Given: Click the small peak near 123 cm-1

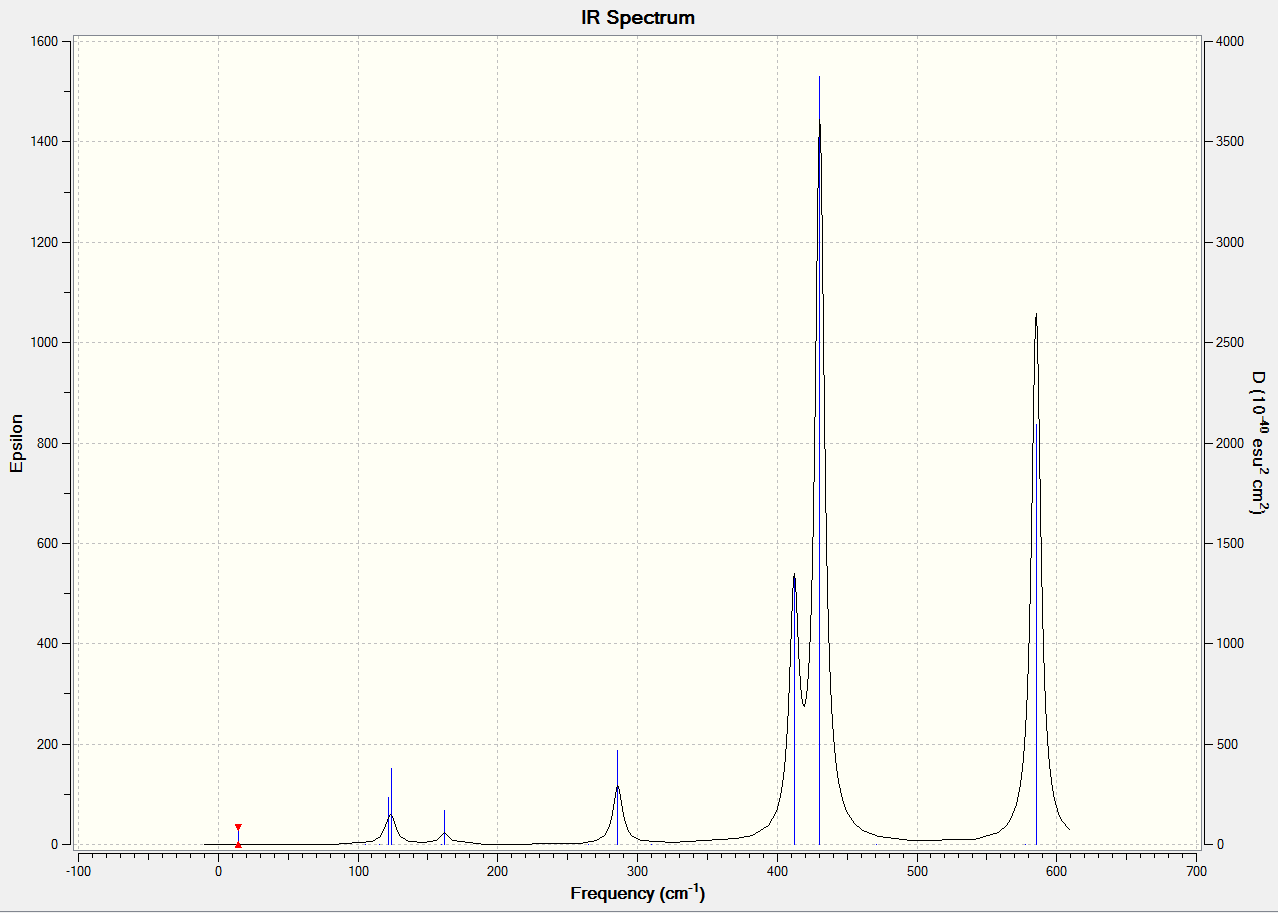Looking at the screenshot, I should point(391,814).
